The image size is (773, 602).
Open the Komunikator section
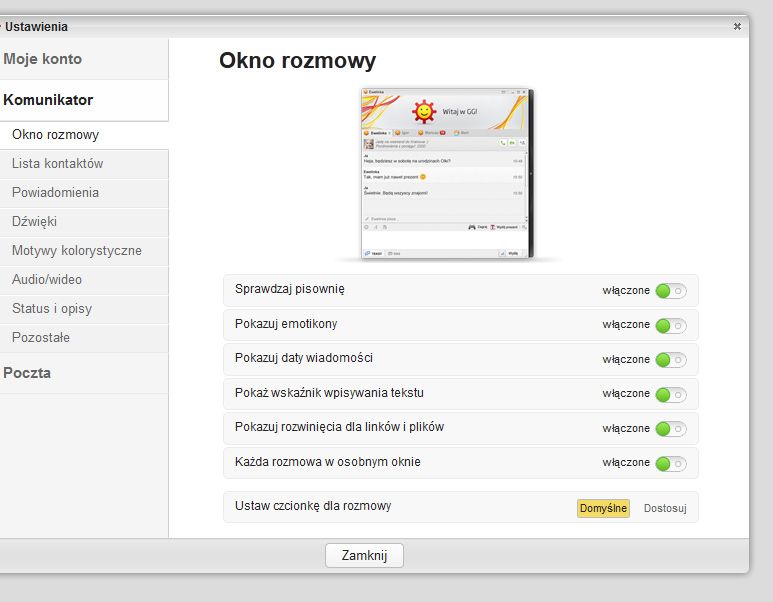[x=84, y=100]
